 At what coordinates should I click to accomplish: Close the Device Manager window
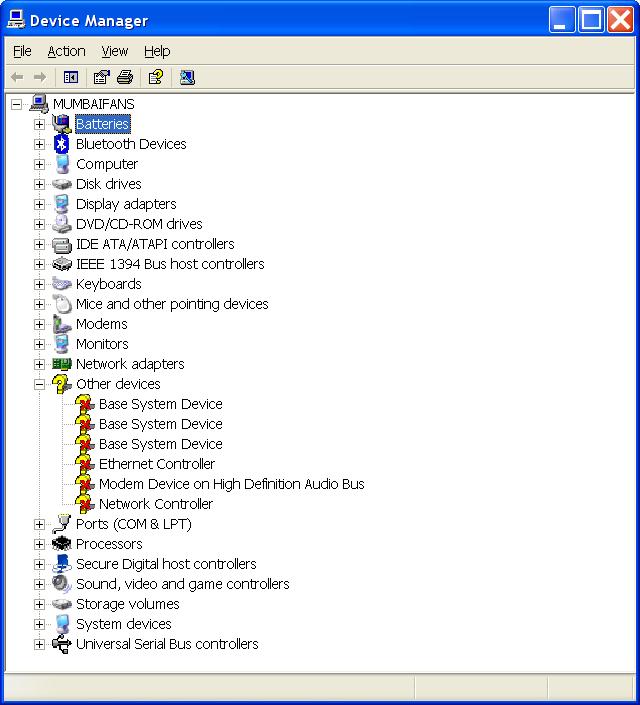(620, 20)
